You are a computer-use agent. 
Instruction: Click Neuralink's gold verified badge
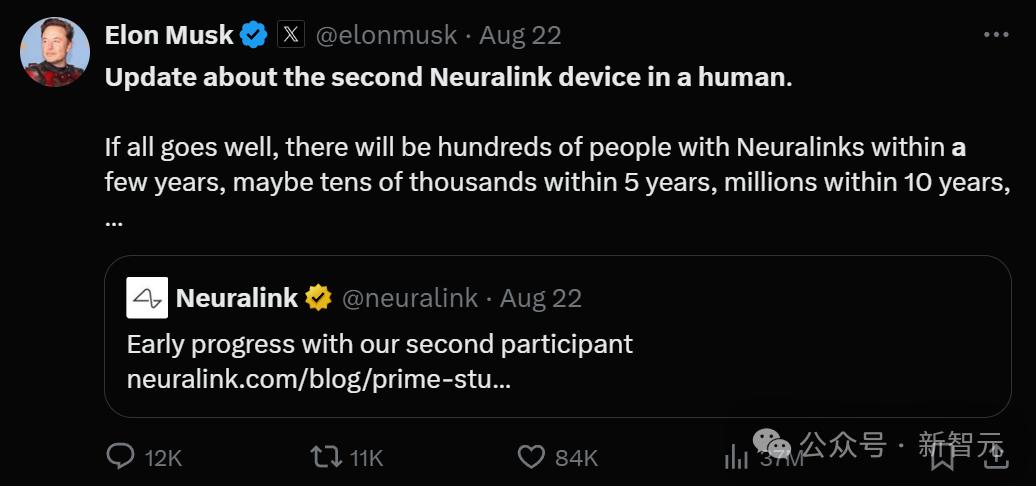coord(319,298)
